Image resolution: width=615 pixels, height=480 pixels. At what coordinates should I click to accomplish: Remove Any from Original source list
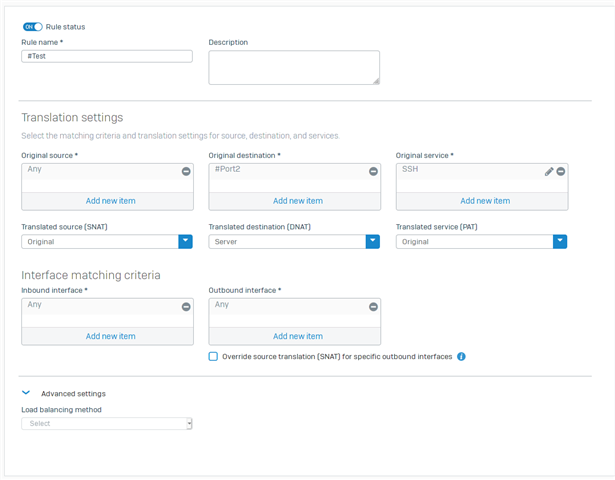point(186,171)
